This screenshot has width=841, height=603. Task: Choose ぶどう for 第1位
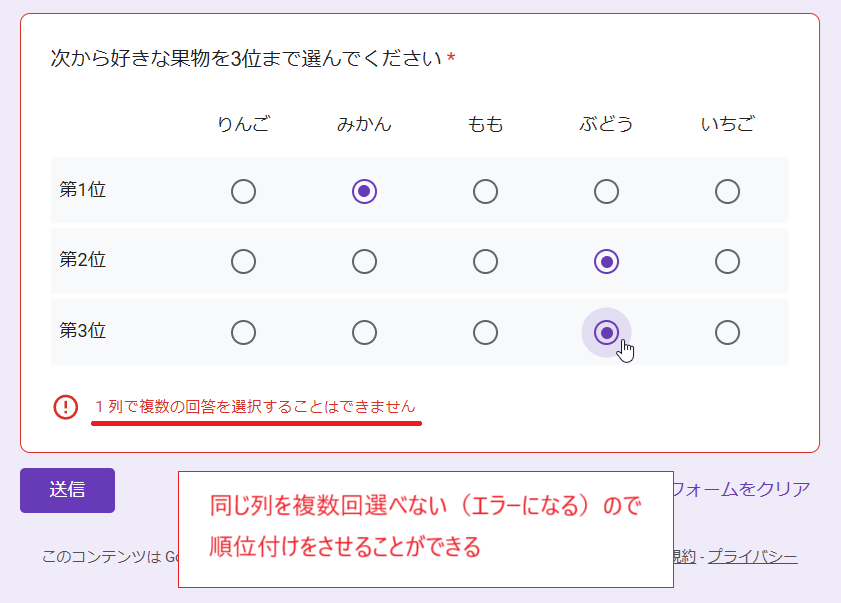click(606, 192)
